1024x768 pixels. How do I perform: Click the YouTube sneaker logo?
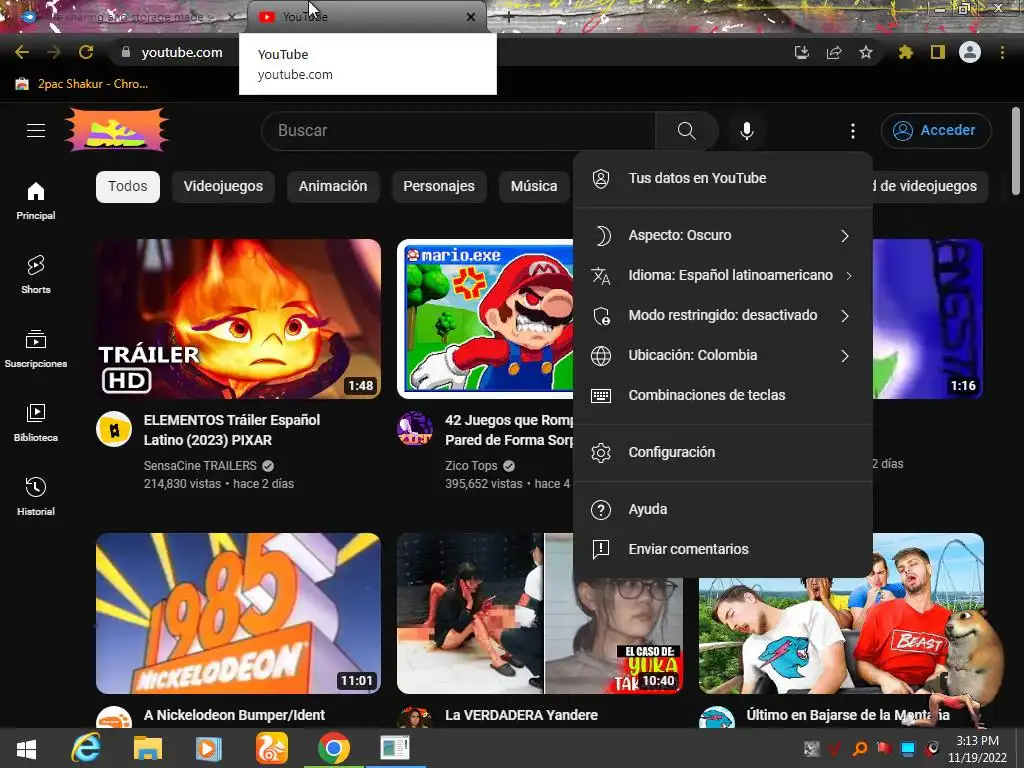point(118,130)
